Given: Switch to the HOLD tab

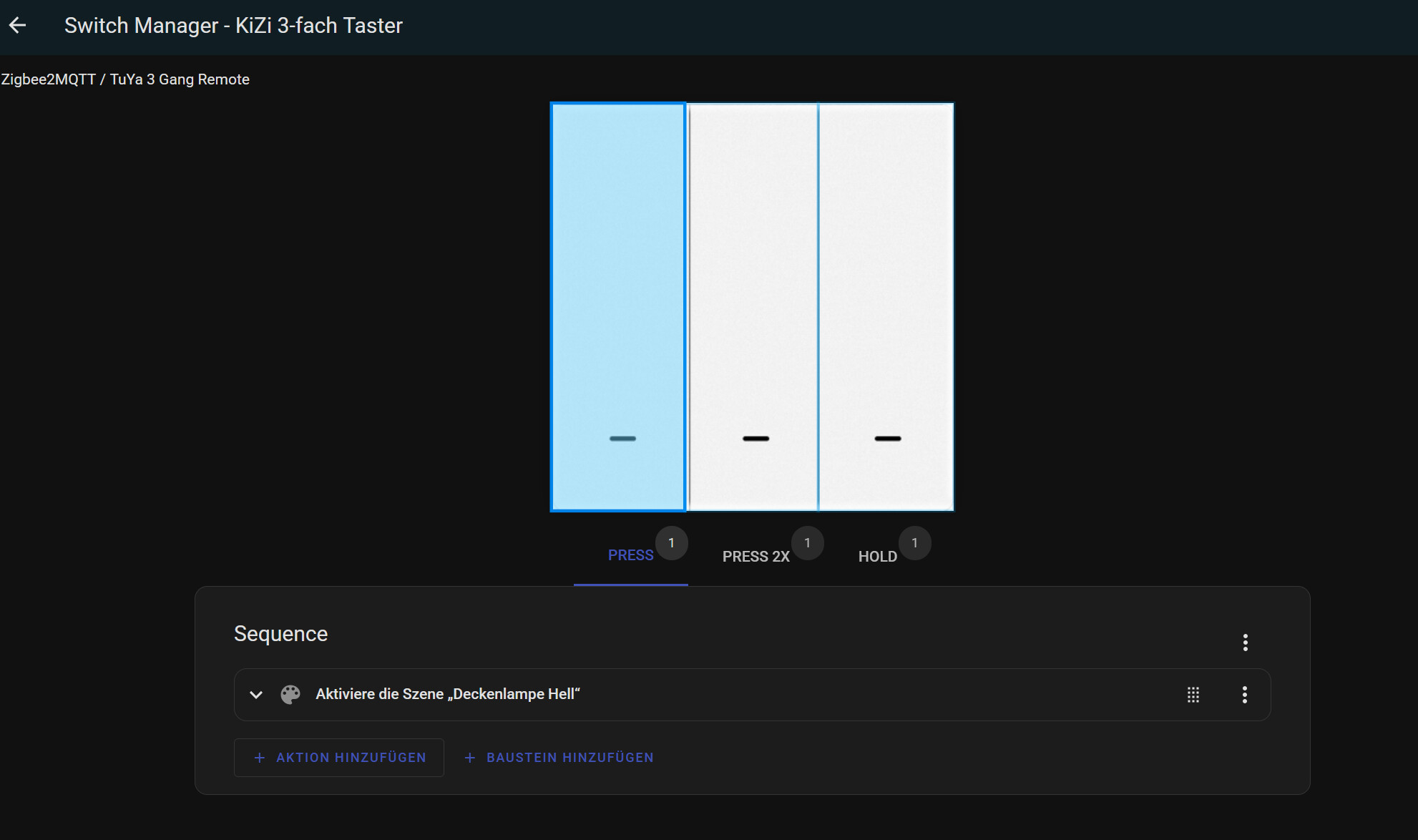Looking at the screenshot, I should 878,556.
